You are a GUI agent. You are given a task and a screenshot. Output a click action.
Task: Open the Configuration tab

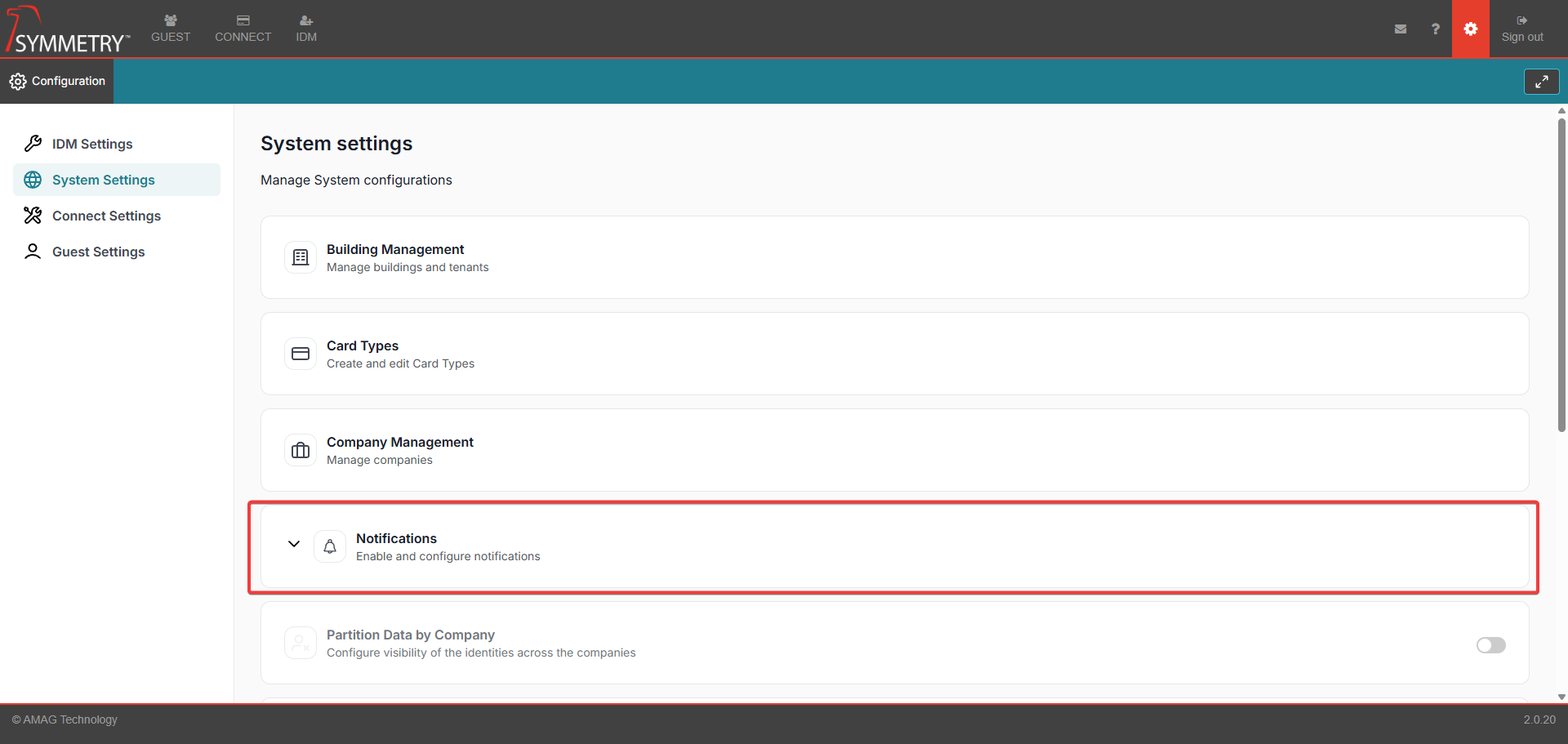pos(57,81)
